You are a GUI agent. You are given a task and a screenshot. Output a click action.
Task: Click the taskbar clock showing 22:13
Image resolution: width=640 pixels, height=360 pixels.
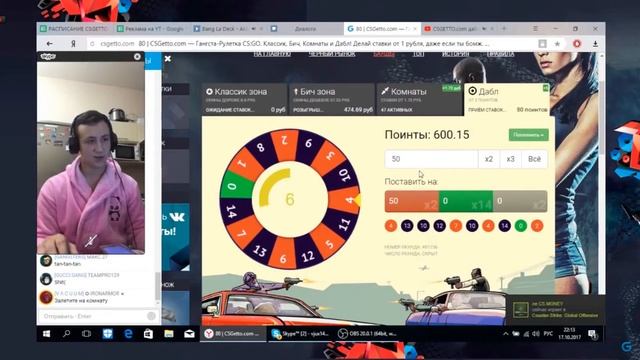[x=569, y=334]
